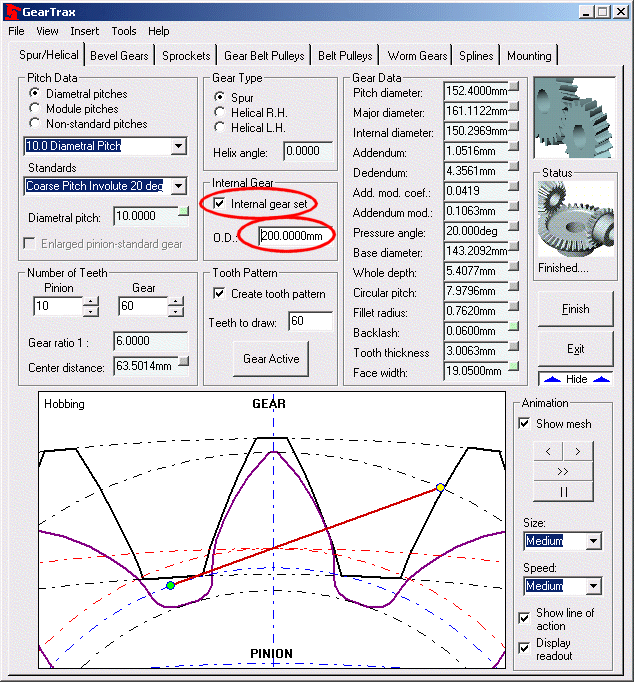Click the green button beside Face width field
Viewport: 634px width, 682px height.
coord(514,367)
